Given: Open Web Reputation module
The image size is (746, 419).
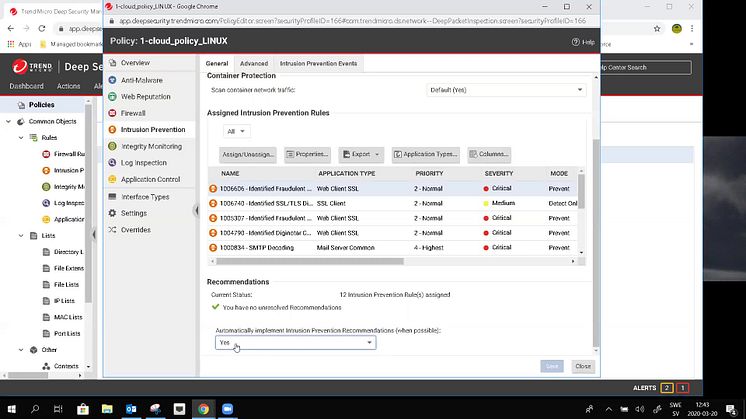Looking at the screenshot, I should tap(145, 97).
